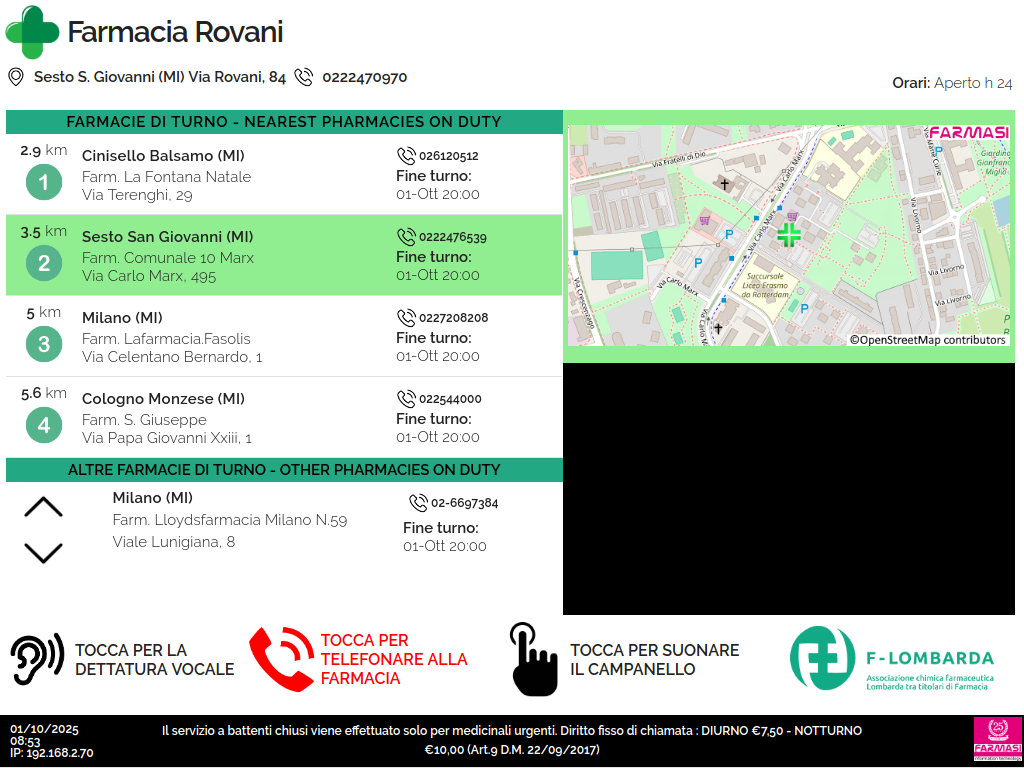Tap the red phone icon to call pharmacy
The width and height of the screenshot is (1024, 768).
point(281,660)
